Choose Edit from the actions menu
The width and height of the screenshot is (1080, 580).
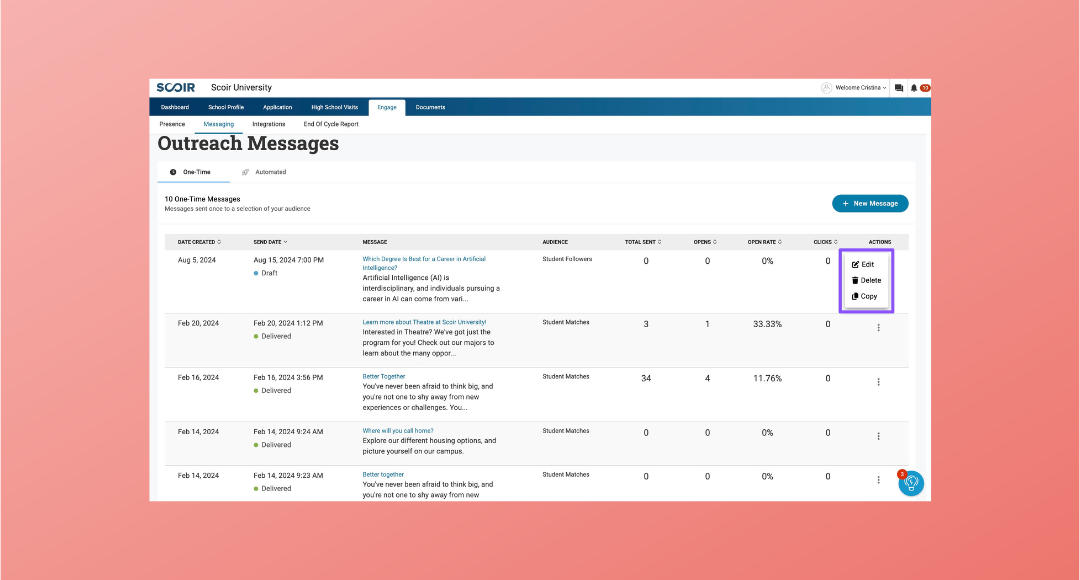coord(863,265)
